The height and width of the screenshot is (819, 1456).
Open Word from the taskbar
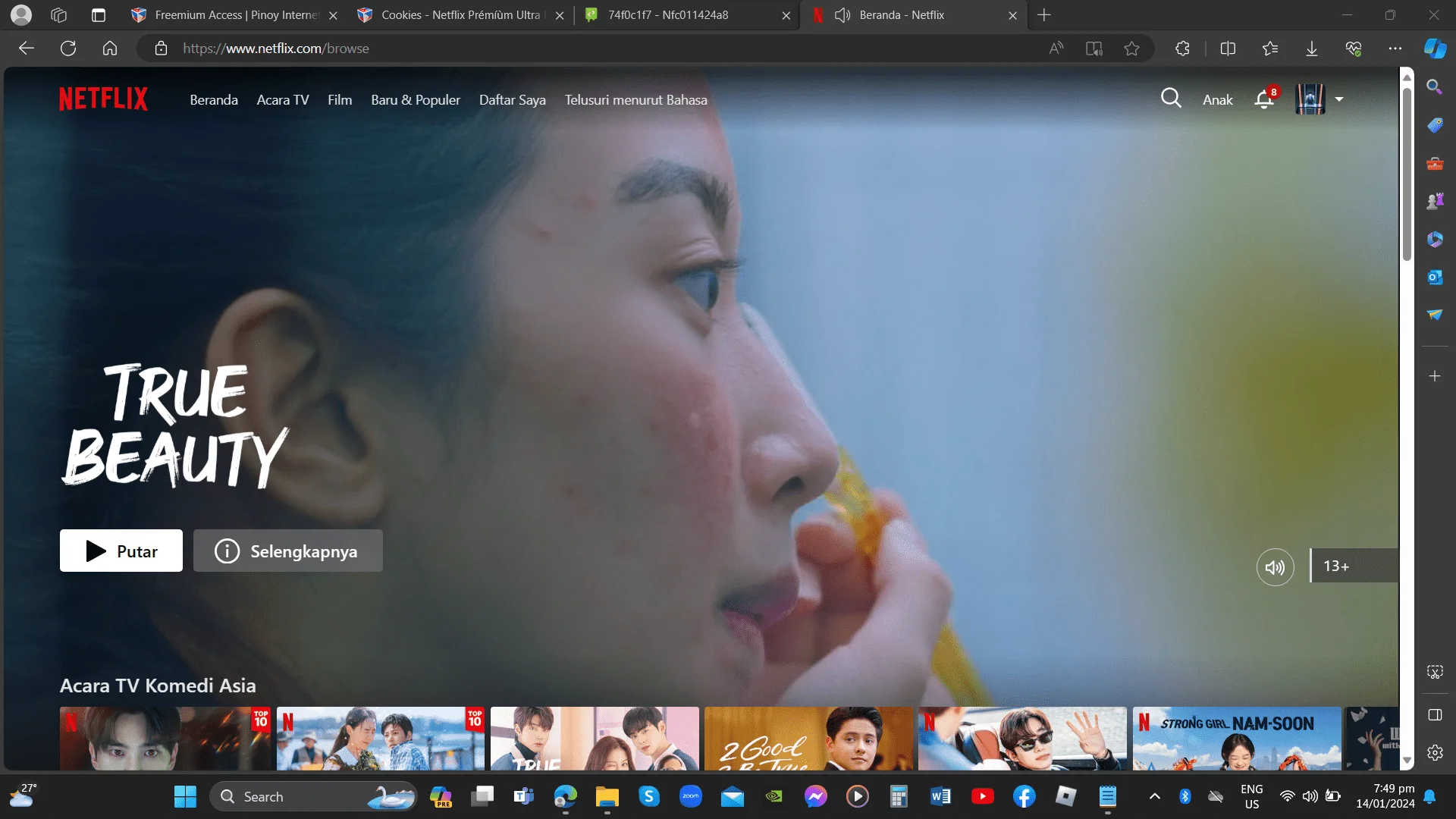[x=940, y=796]
